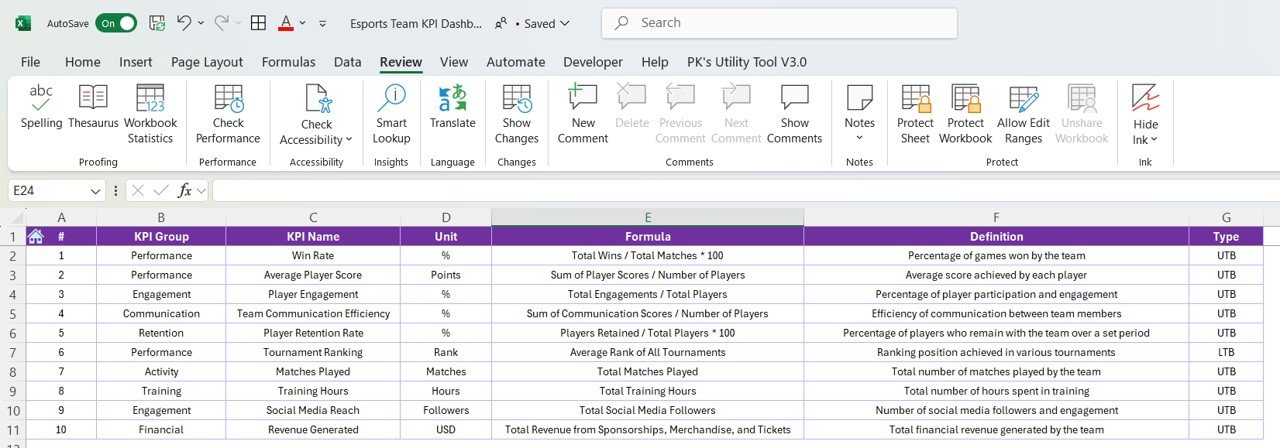Click the insert function fx icon
The height and width of the screenshot is (448, 1280).
click(x=185, y=190)
